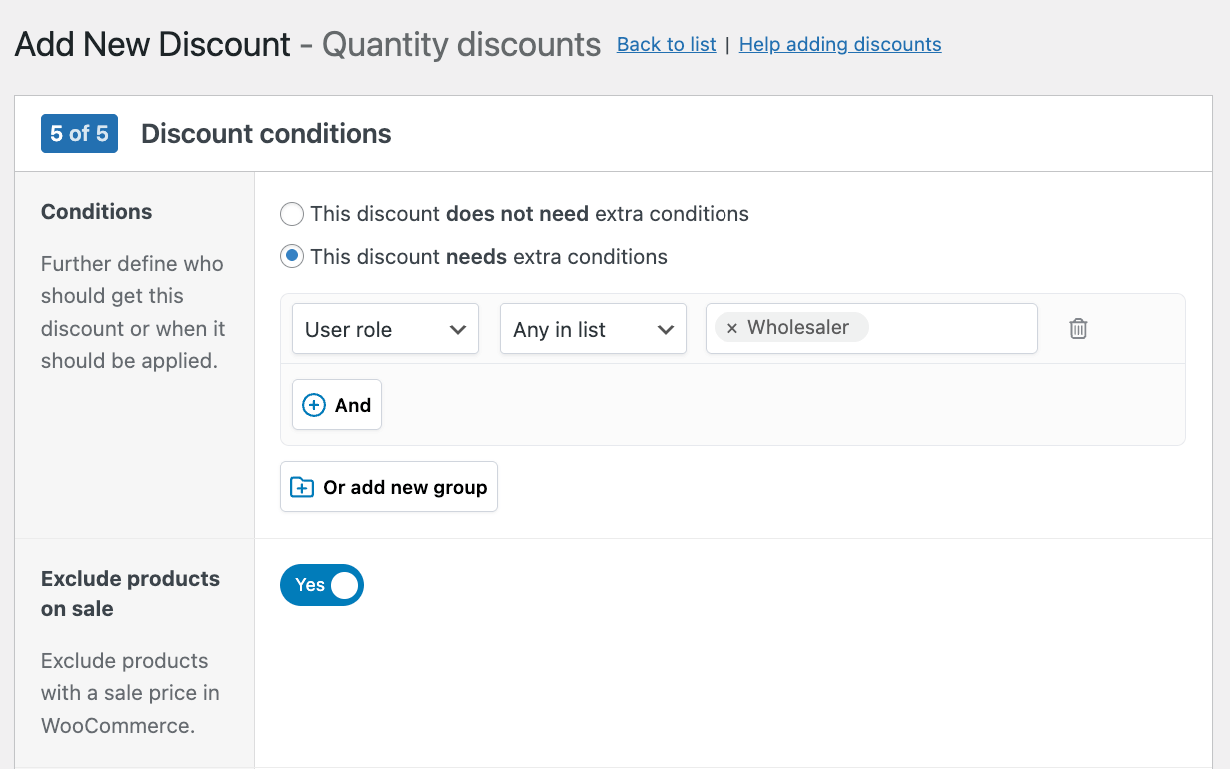Select the does not need extra conditions option

click(x=291, y=214)
